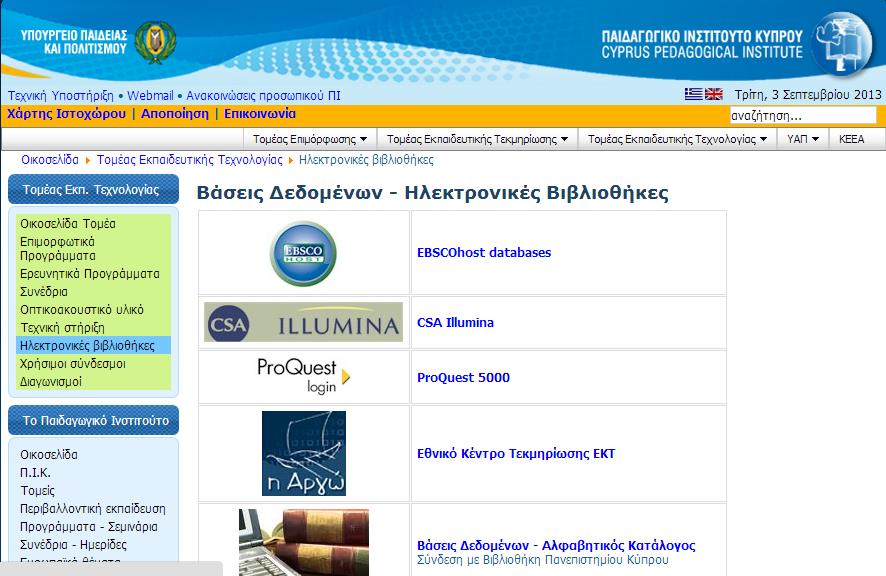The width and height of the screenshot is (886, 576).
Task: Click the Το Παιδαγωγικό Ινστιτούτο sidebar header
Action: click(x=93, y=420)
